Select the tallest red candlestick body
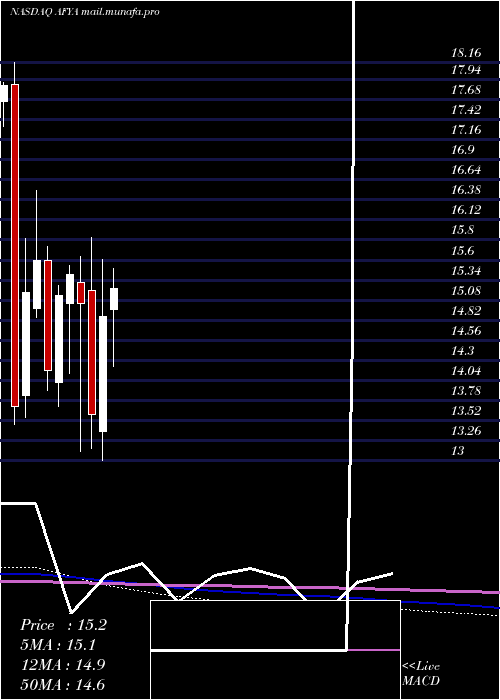 click(x=15, y=246)
